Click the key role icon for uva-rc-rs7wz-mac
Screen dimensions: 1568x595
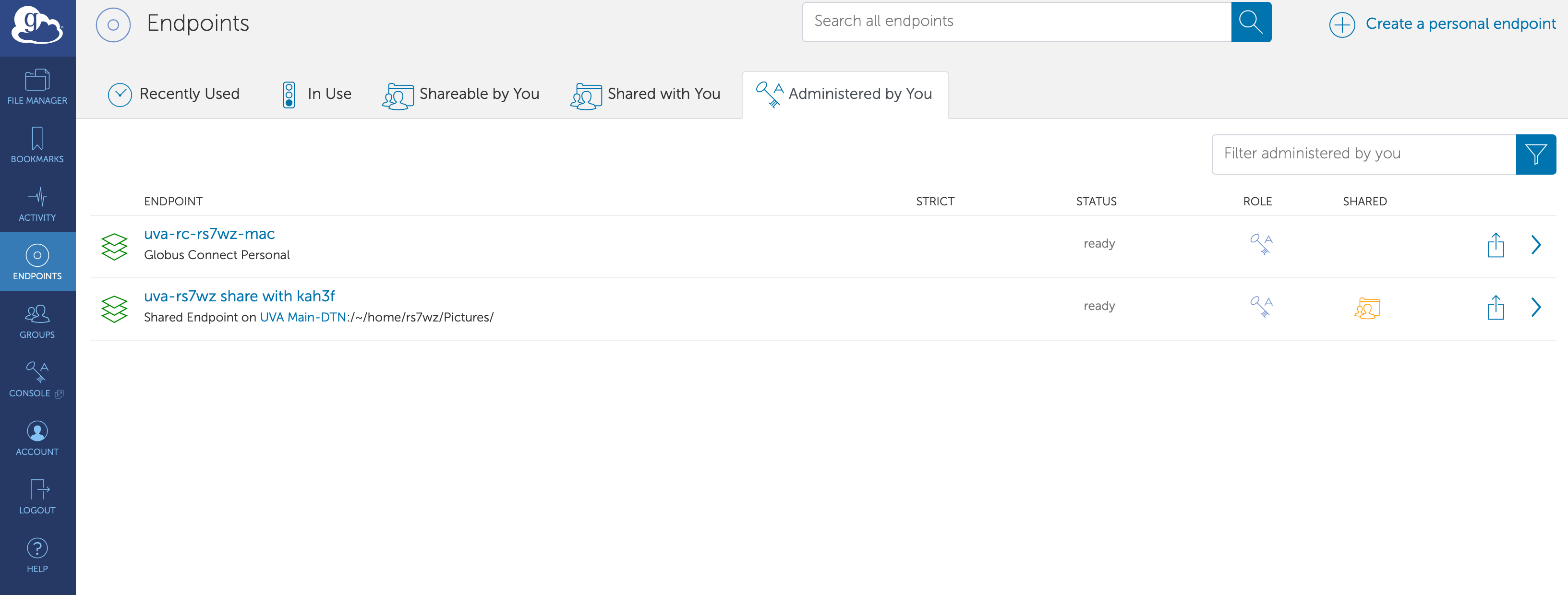tap(1261, 243)
